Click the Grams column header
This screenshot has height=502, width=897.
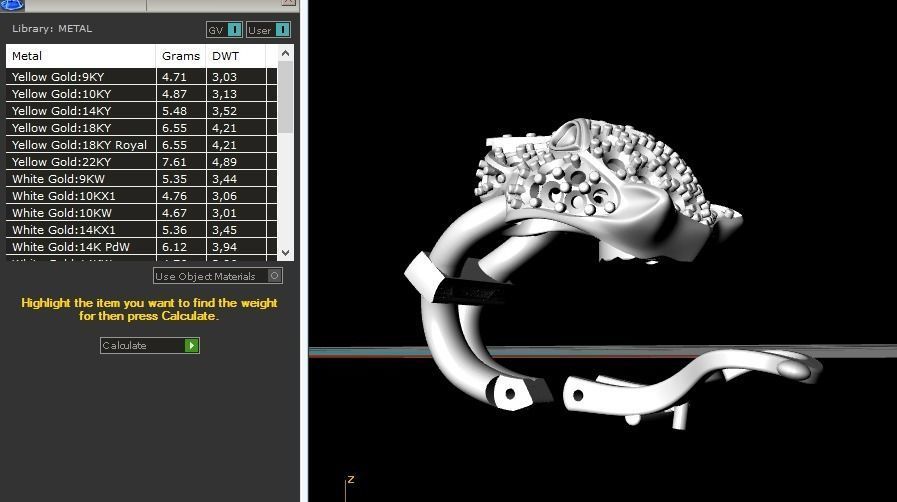click(180, 56)
